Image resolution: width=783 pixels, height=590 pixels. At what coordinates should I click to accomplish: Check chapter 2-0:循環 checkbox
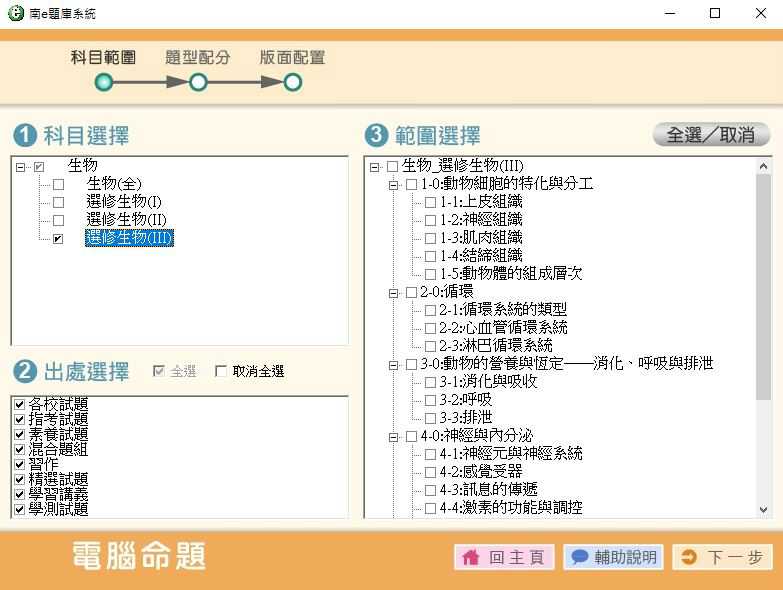(x=411, y=293)
